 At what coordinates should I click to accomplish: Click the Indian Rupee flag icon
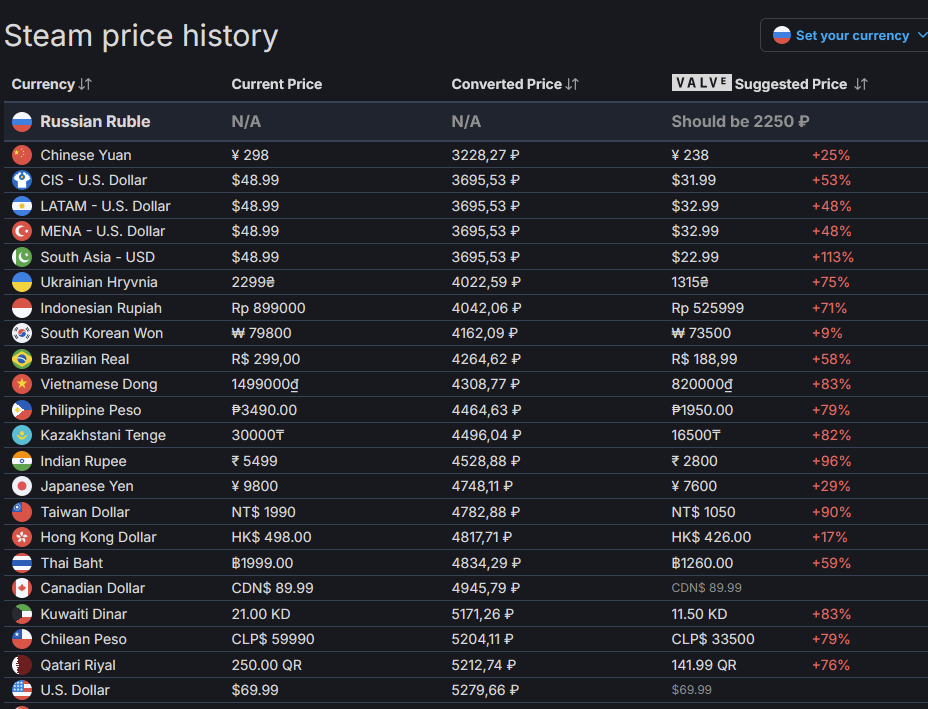22,460
